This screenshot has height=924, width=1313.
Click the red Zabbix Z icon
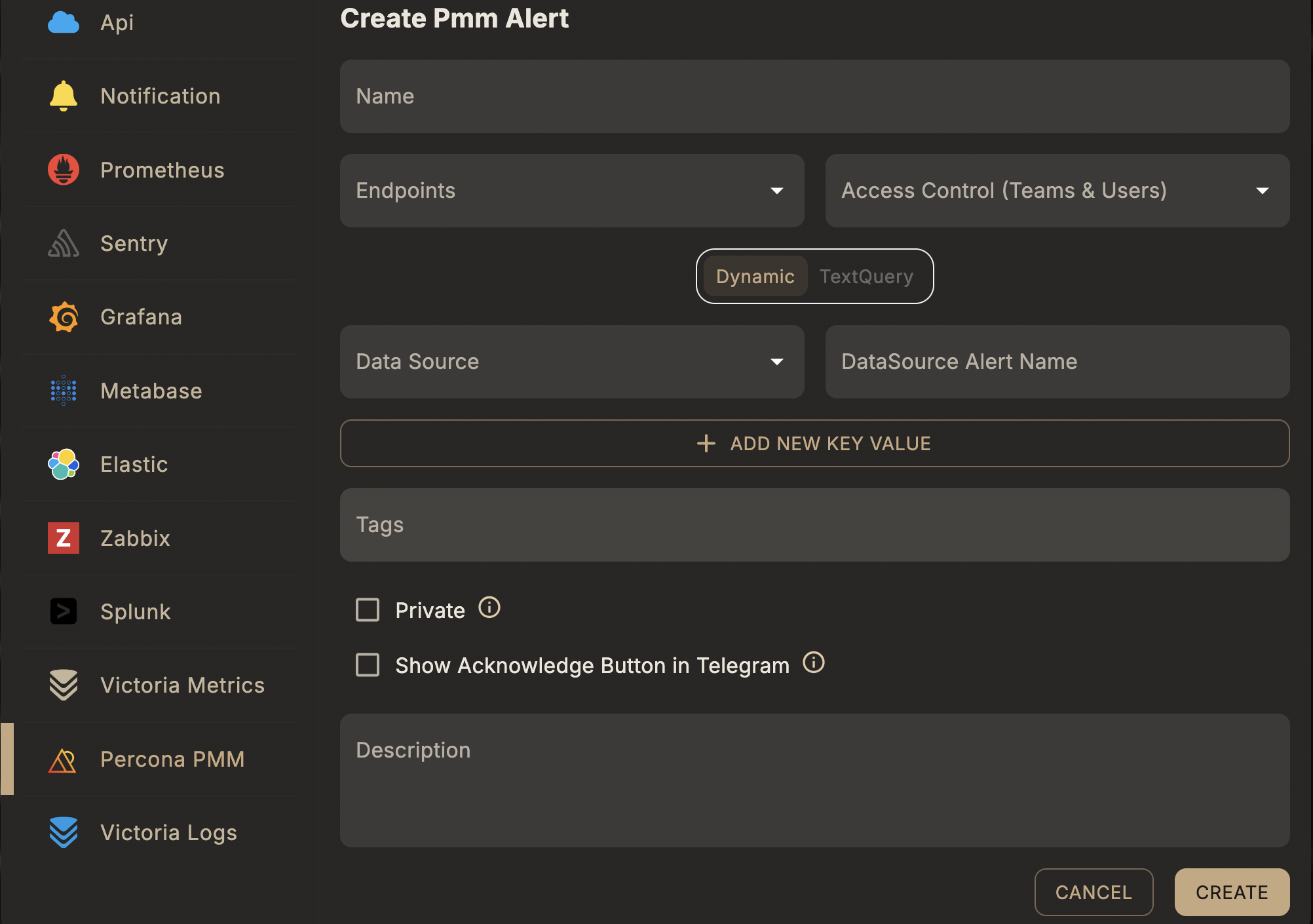64,538
